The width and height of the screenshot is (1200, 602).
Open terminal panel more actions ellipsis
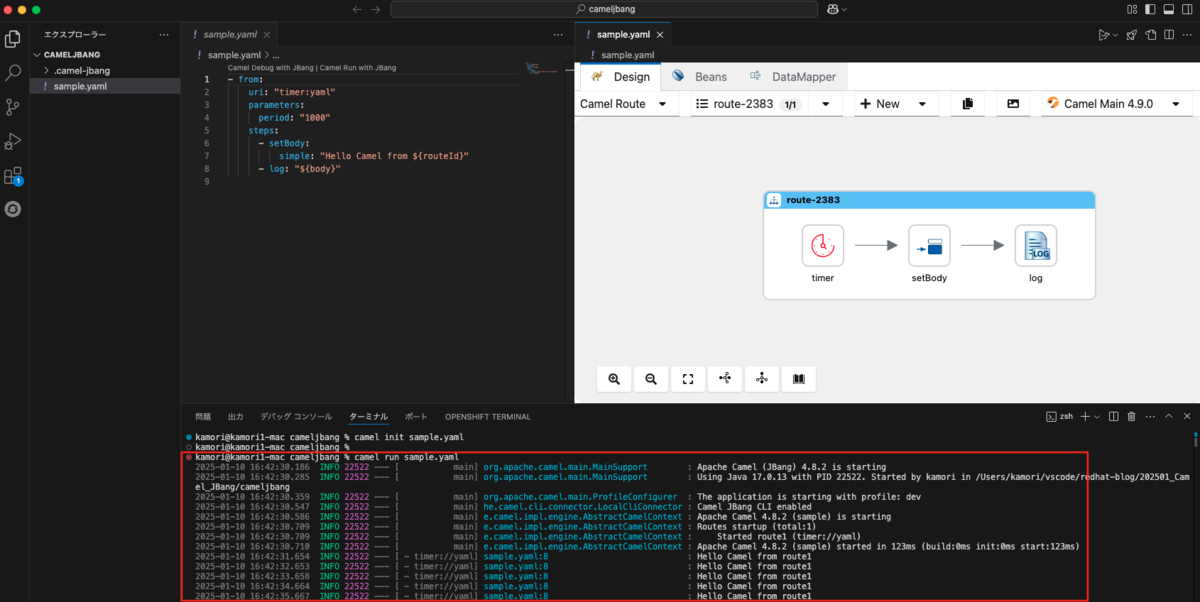coord(1151,416)
